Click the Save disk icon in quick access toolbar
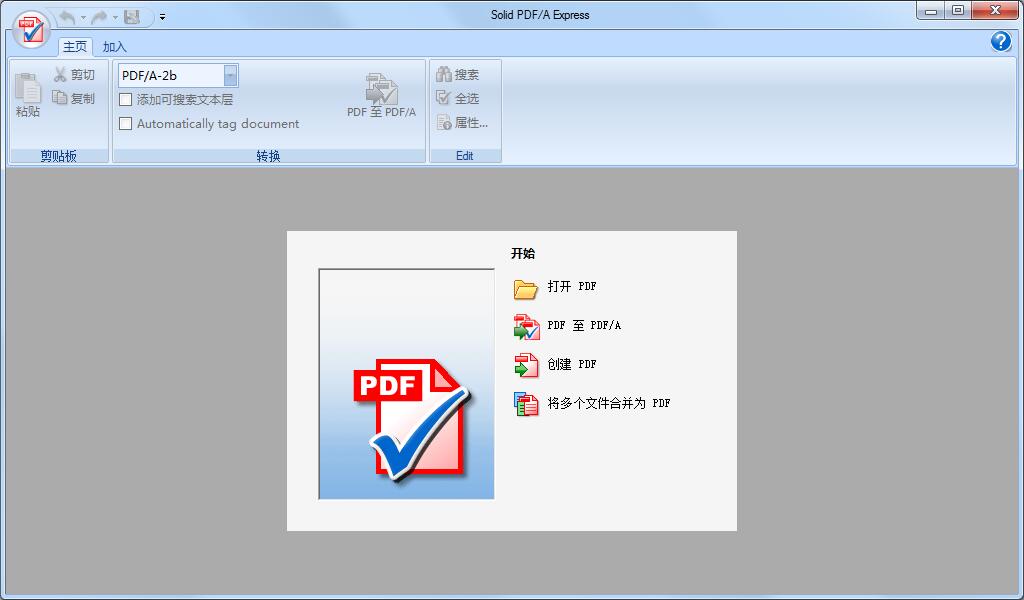This screenshot has width=1024, height=600. coord(132,17)
